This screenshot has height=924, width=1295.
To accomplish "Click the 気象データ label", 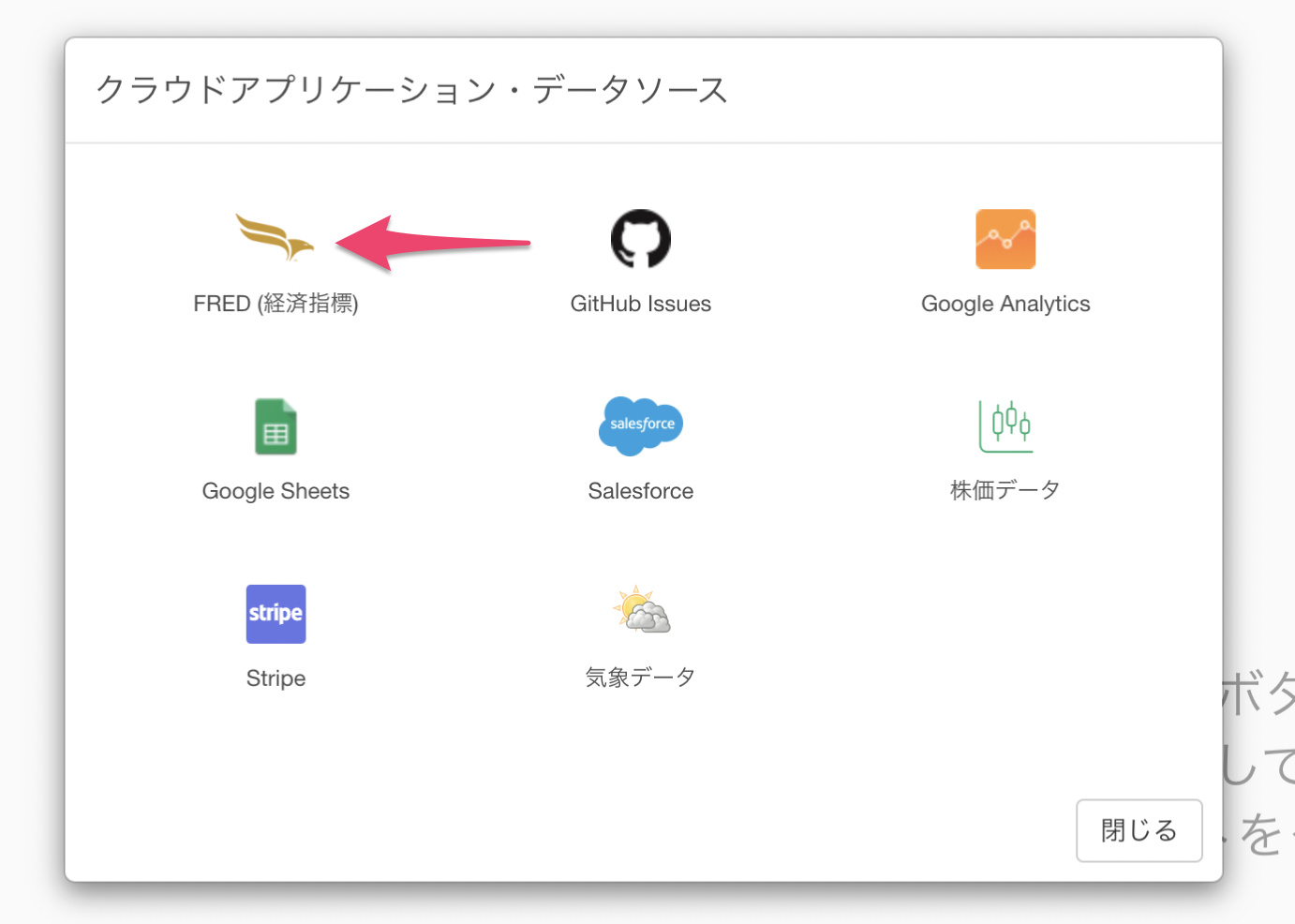I will click(x=641, y=678).
